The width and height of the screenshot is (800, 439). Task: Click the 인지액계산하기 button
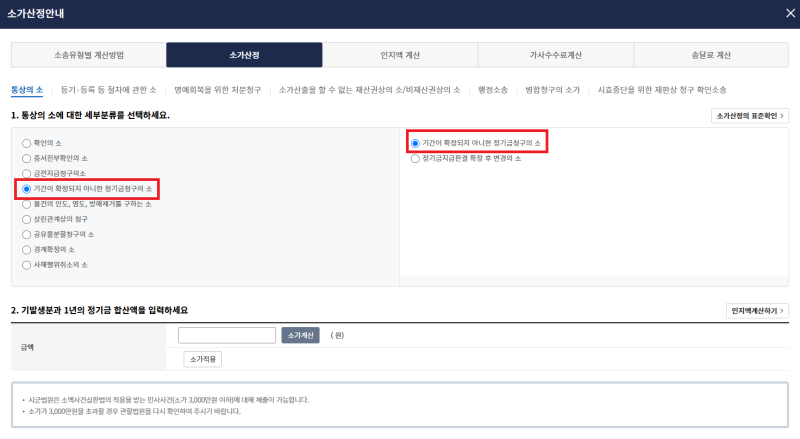coord(757,310)
